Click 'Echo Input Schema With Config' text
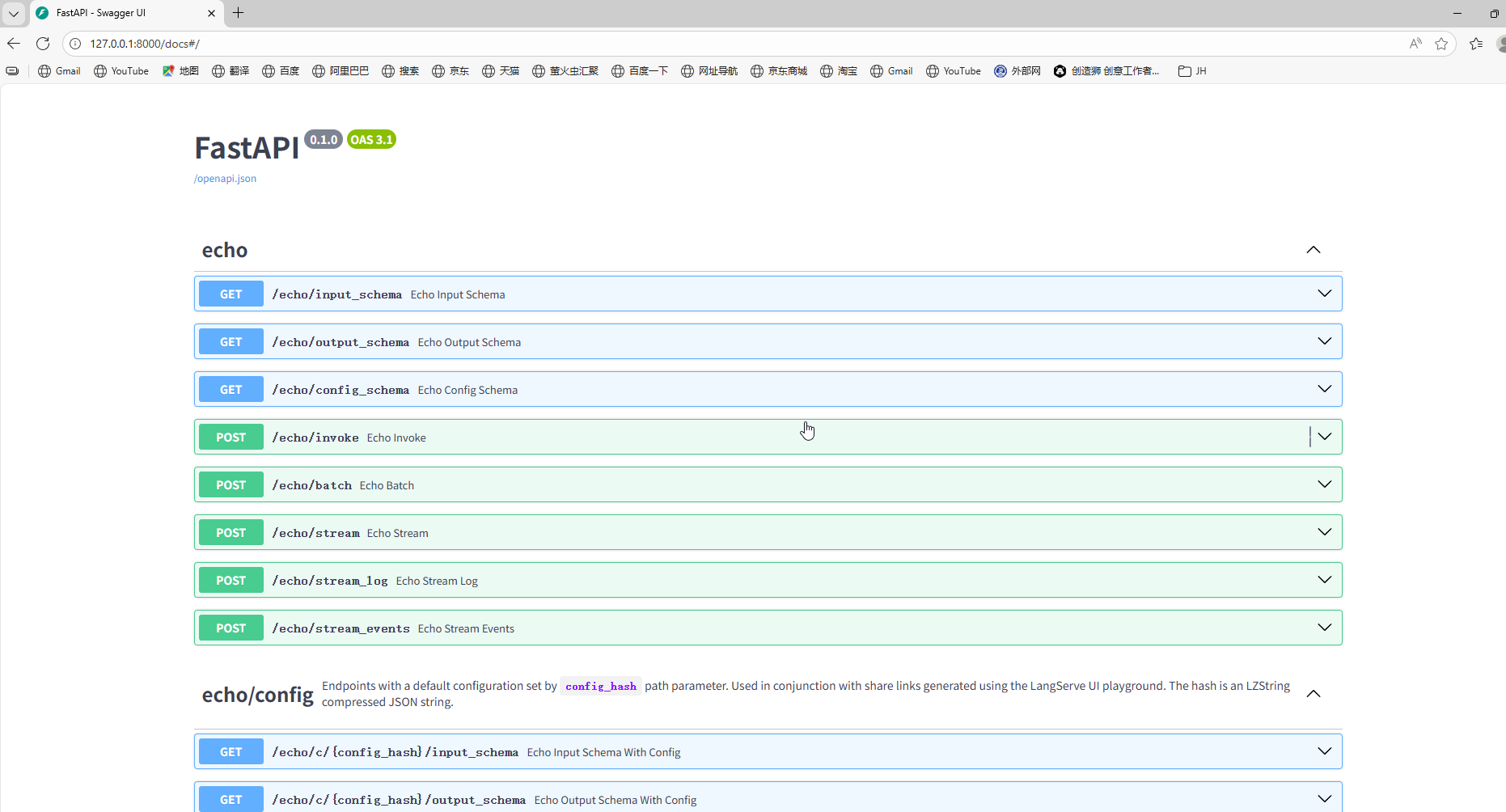 pos(604,752)
